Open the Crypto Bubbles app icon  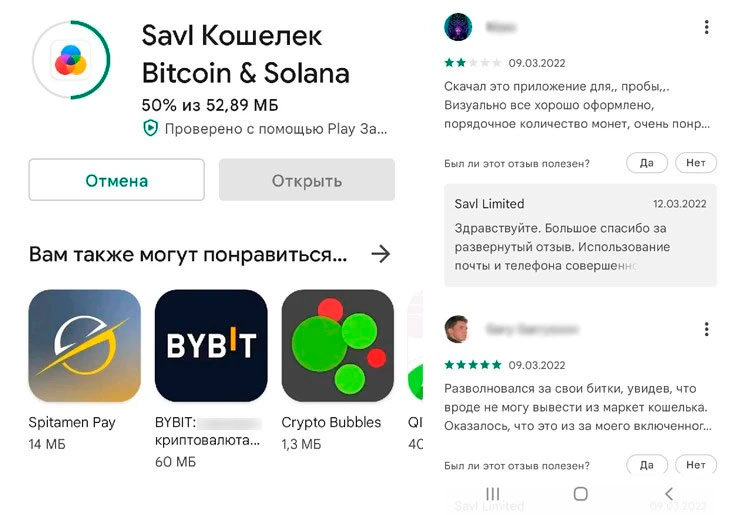(x=337, y=346)
